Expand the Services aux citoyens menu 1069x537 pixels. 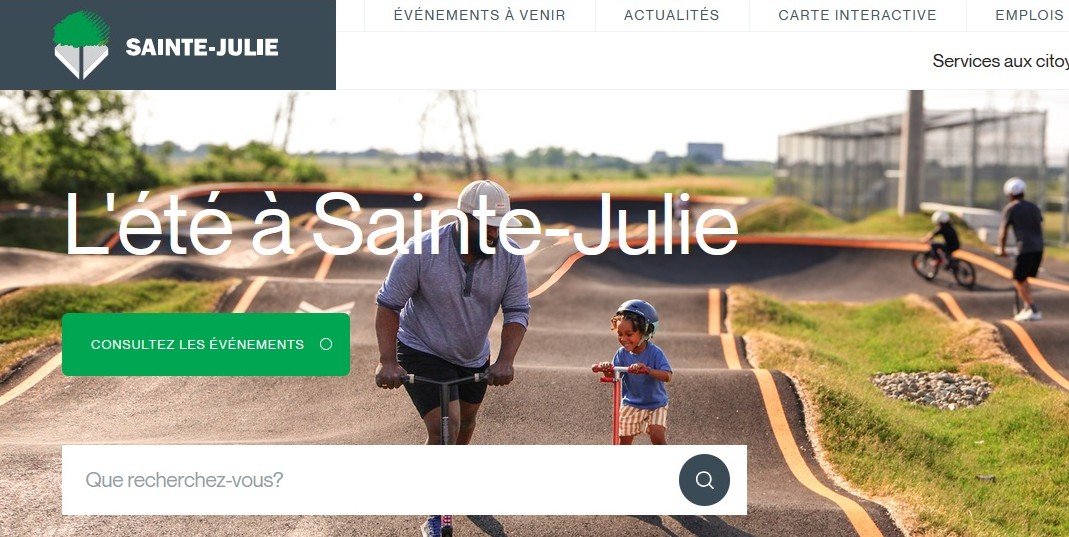[1000, 61]
